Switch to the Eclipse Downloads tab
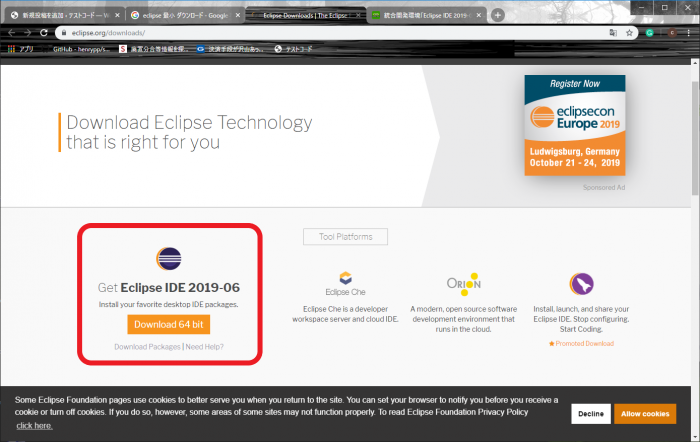This screenshot has width=700, height=442. 306,15
